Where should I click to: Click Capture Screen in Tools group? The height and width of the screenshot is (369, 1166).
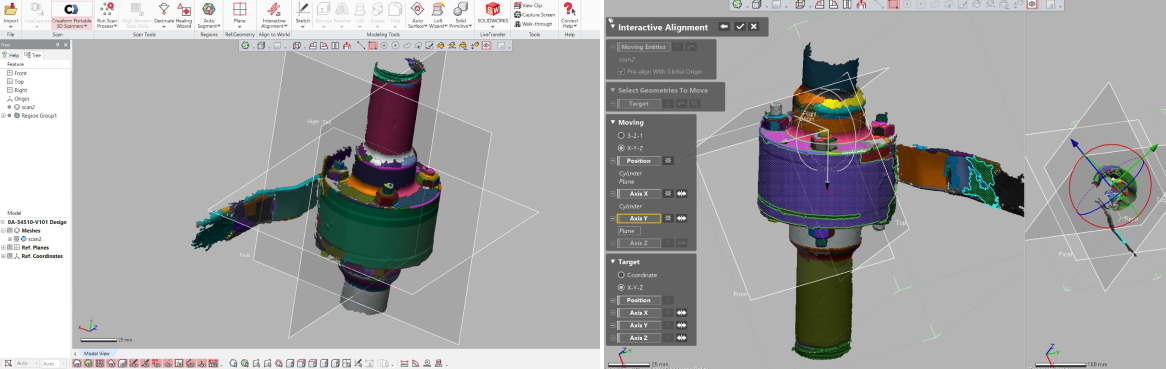(534, 14)
